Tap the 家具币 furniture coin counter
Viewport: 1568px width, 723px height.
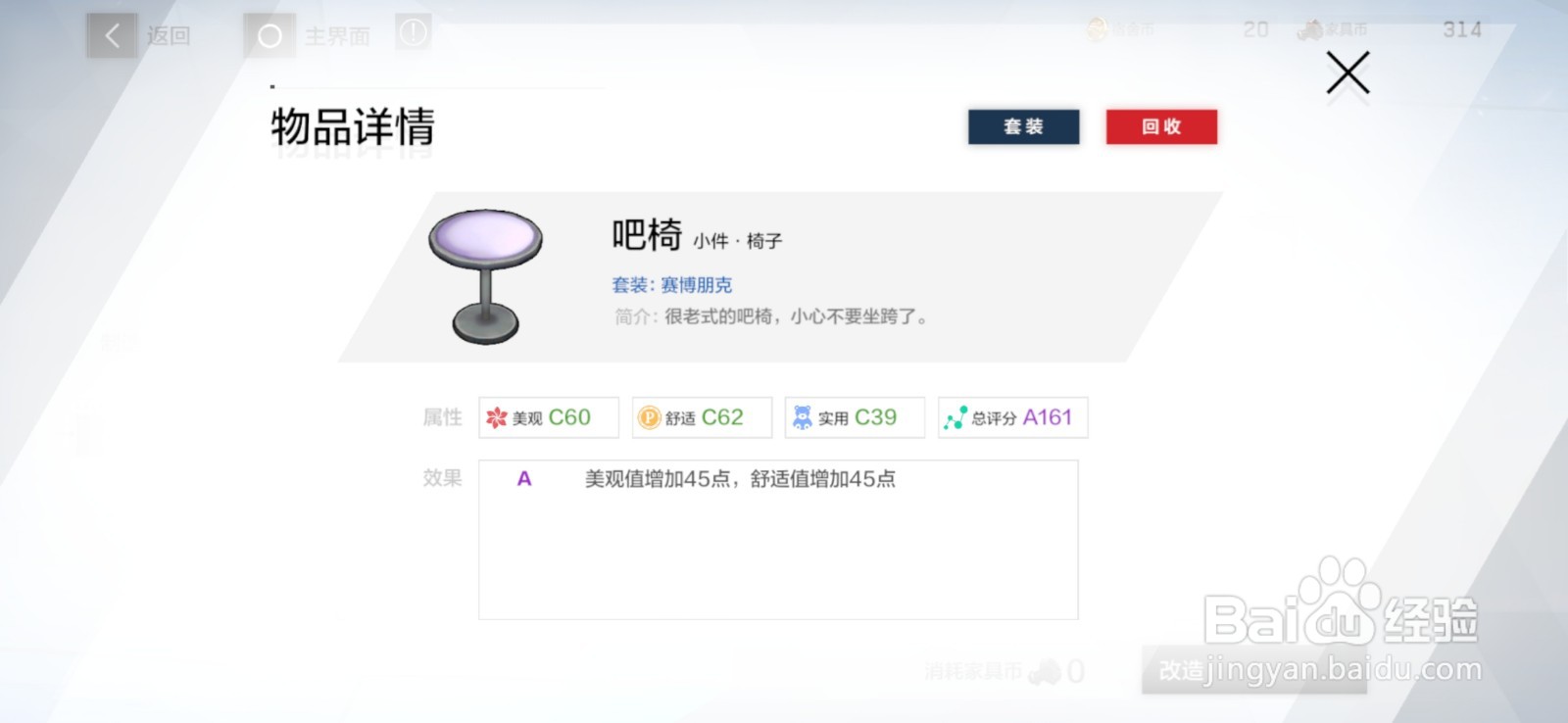1390,29
